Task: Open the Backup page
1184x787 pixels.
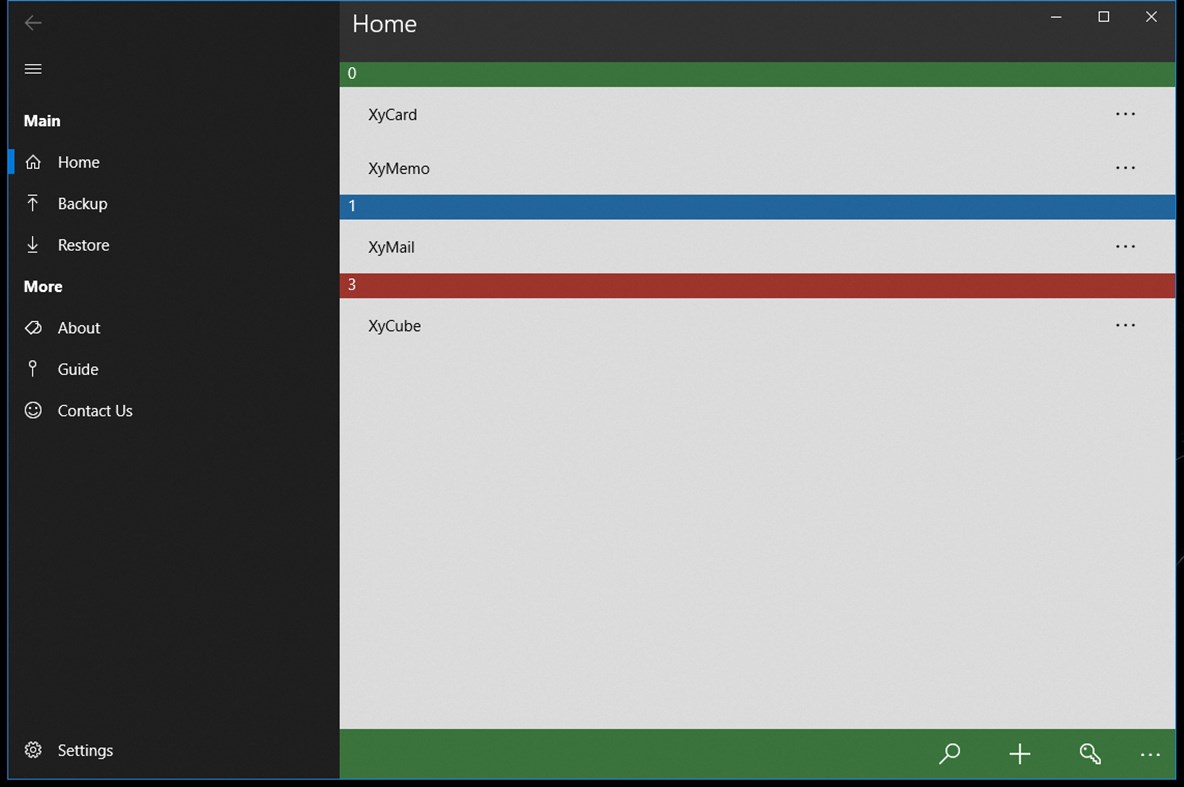Action: pos(174,203)
